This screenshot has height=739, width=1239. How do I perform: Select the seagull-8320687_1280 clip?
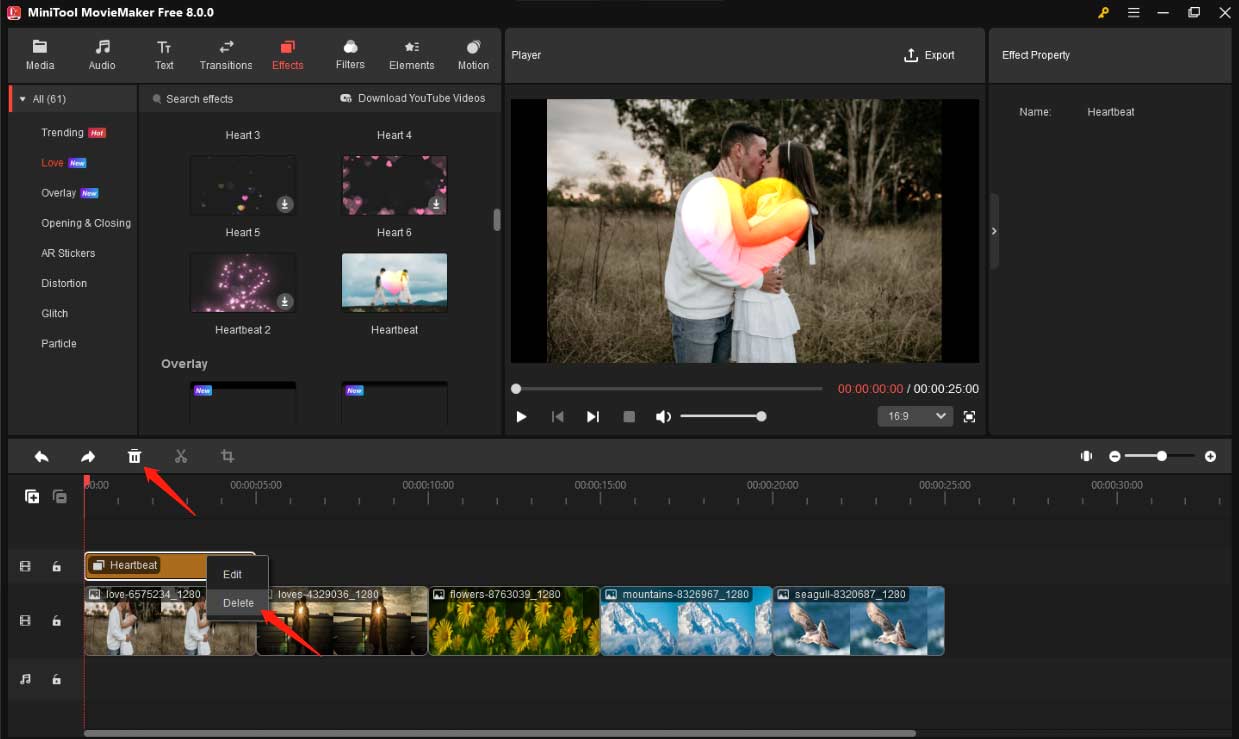(858, 621)
